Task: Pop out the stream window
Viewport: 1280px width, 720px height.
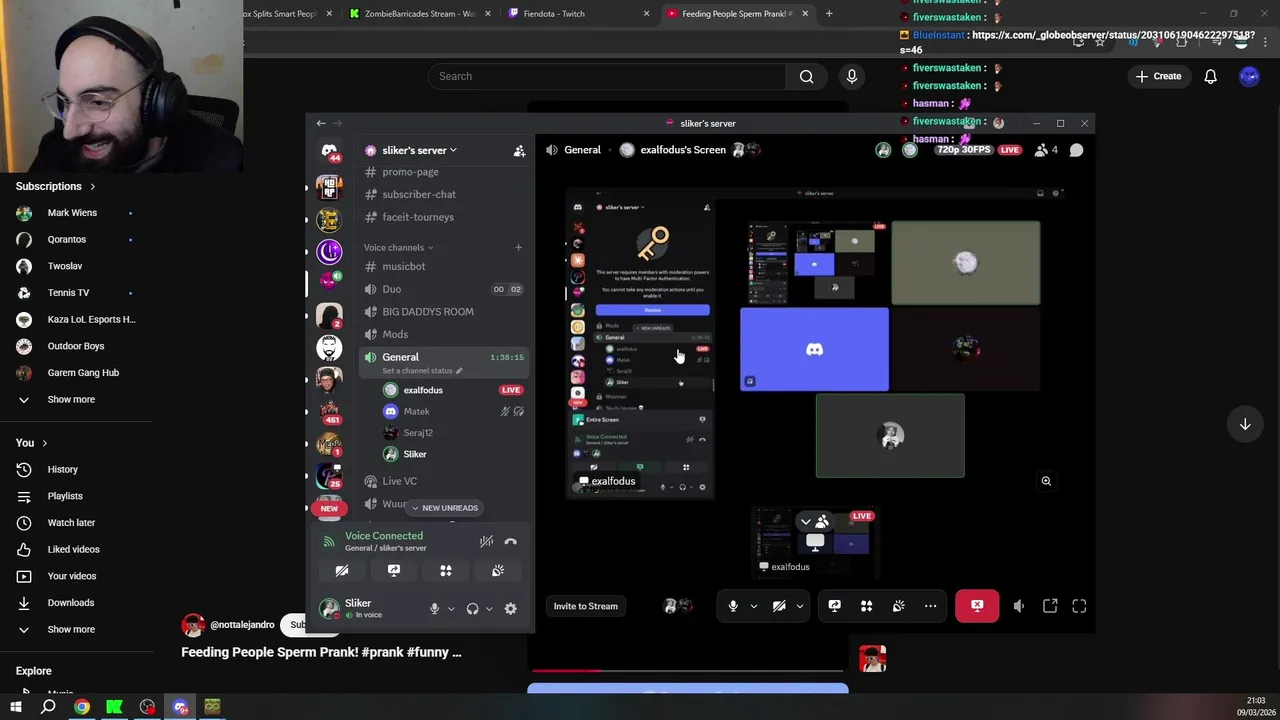Action: point(1050,606)
